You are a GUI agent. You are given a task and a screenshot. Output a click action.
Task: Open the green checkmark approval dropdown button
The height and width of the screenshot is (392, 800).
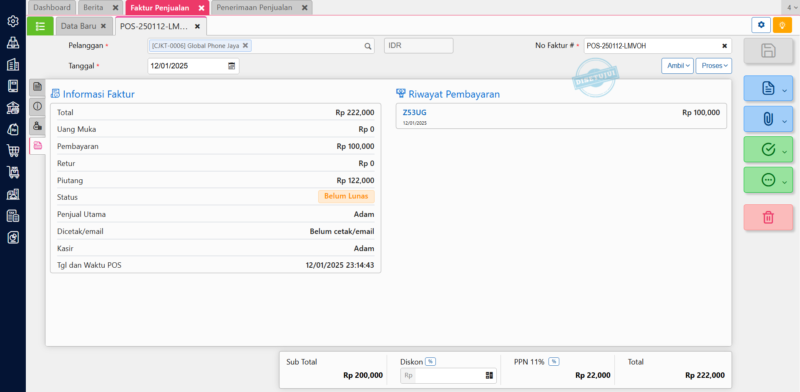click(768, 149)
